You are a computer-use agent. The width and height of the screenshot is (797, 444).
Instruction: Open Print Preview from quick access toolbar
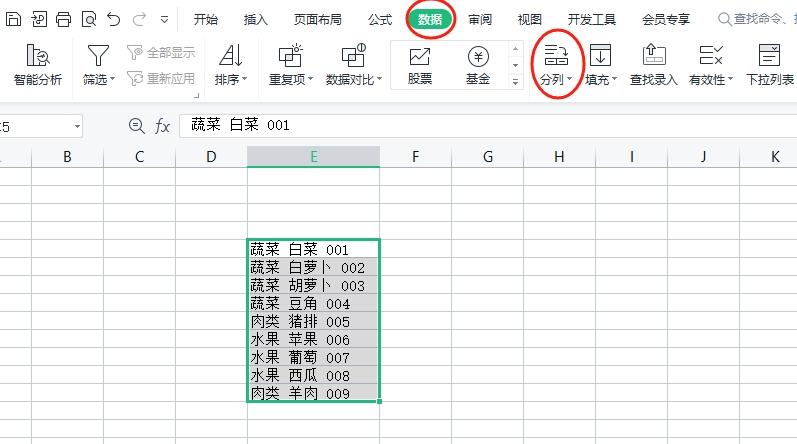click(89, 19)
